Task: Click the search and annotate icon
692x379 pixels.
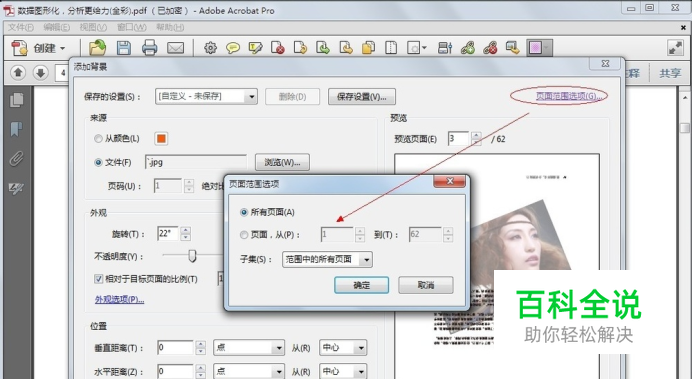Action: tap(512, 48)
